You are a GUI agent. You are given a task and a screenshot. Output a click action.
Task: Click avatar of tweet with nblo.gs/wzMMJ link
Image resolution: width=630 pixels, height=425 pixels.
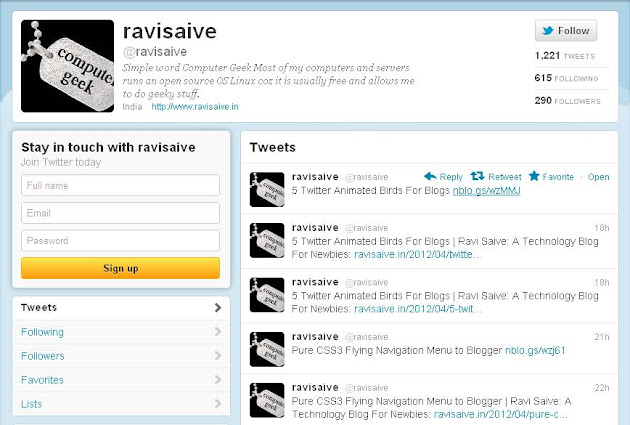coord(267,190)
